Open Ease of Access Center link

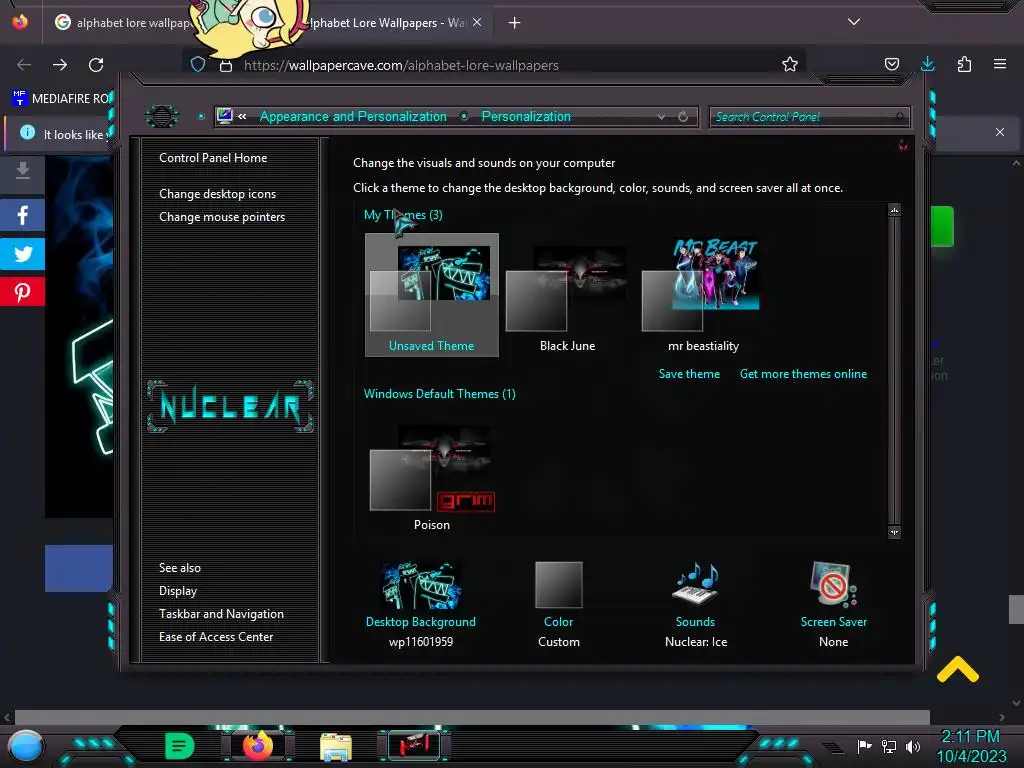[216, 637]
